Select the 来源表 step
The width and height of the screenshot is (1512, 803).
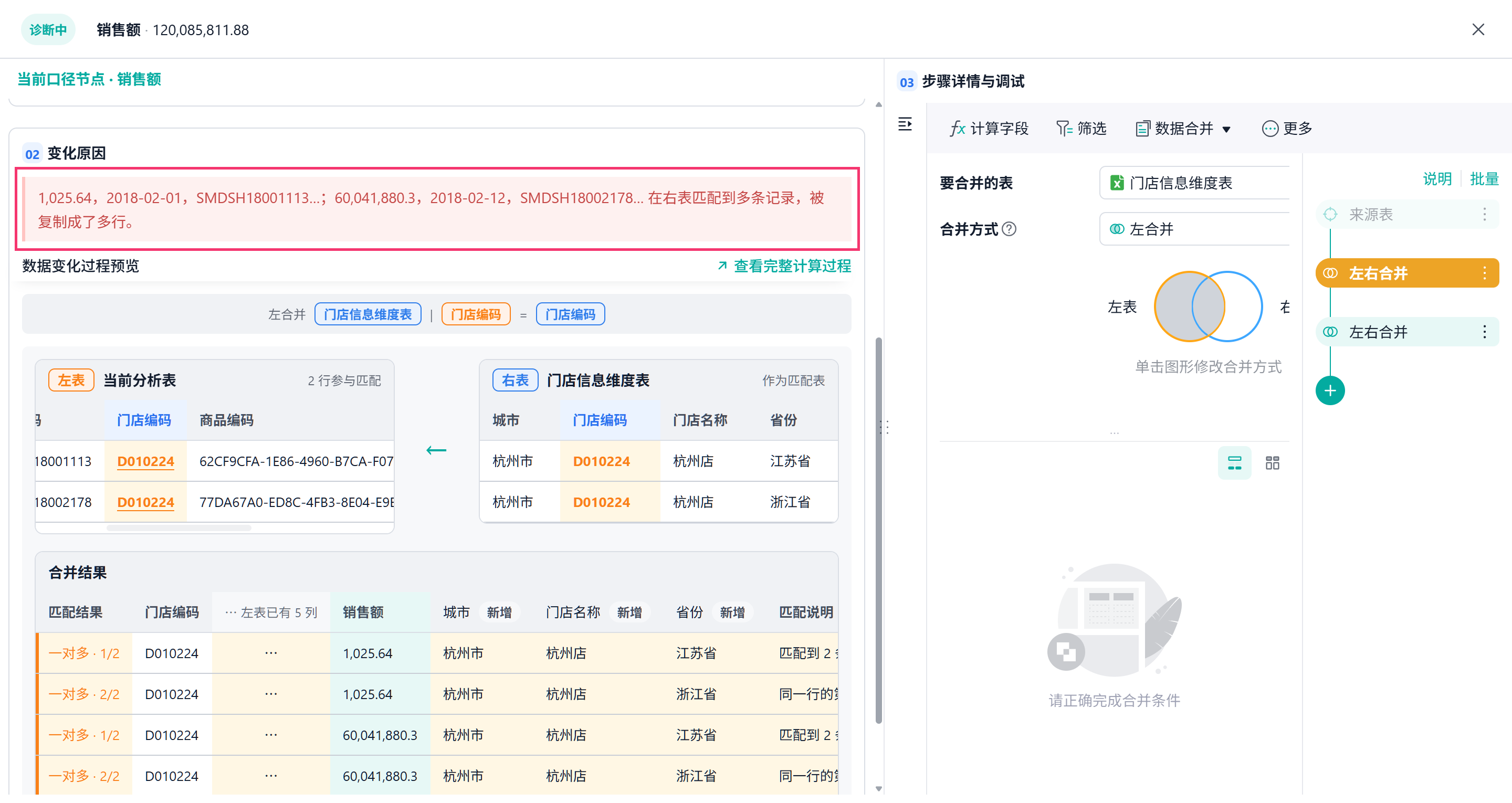pos(1406,214)
